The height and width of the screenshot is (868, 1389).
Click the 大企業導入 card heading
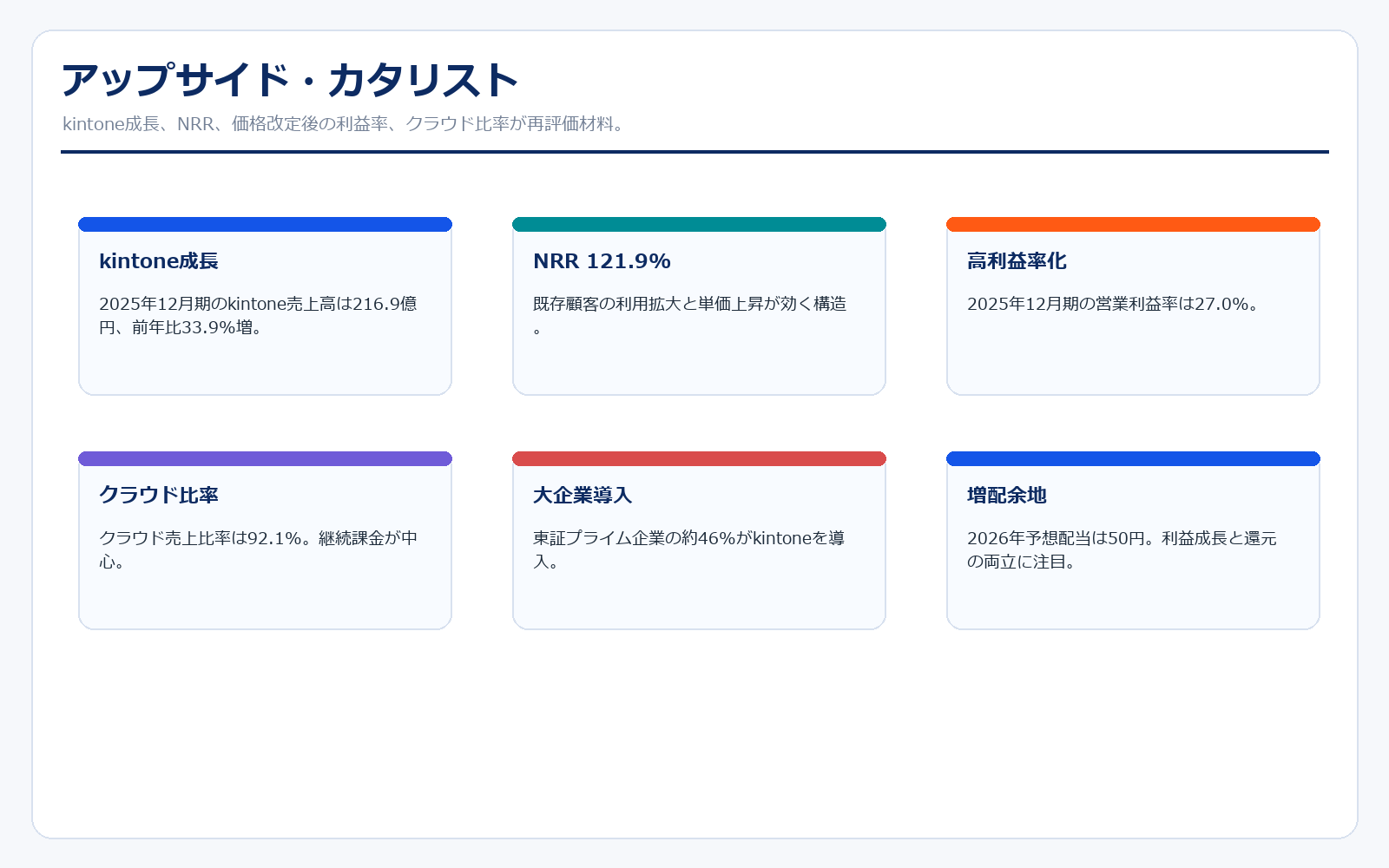pos(583,496)
